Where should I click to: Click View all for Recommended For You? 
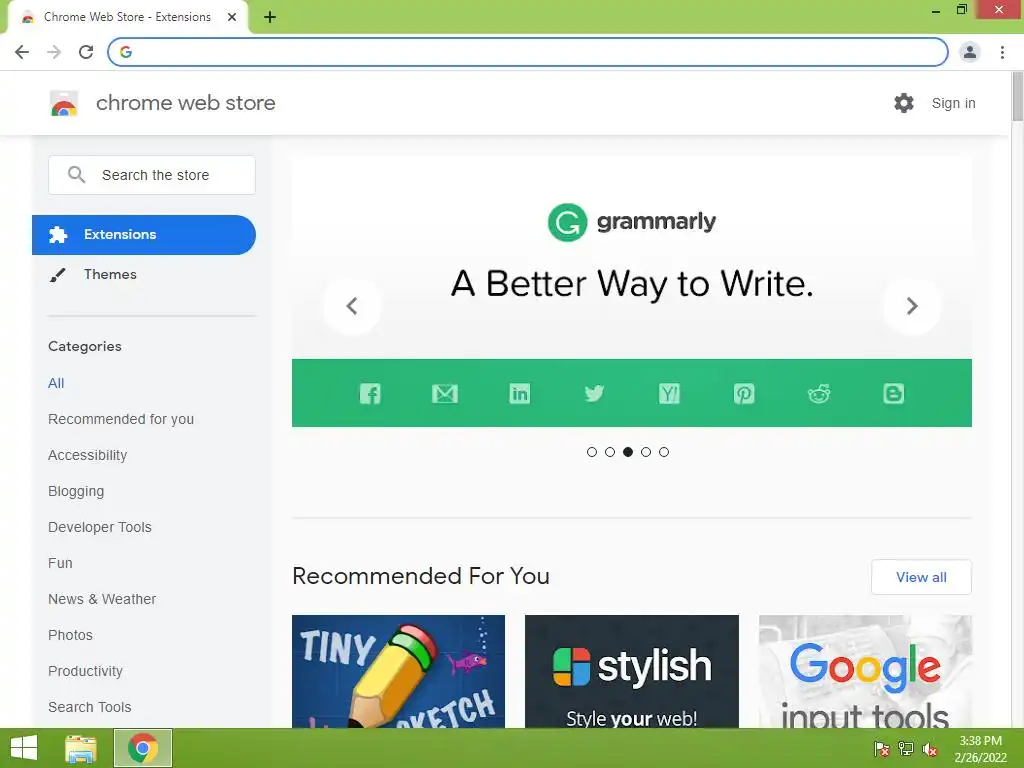921,577
